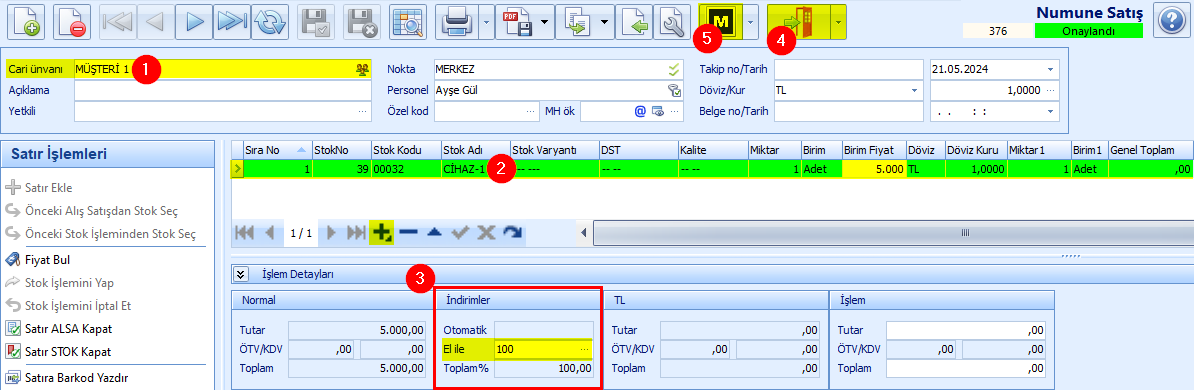Click the exit door icon in the toolbar
This screenshot has width=1194, height=390.
coord(799,23)
